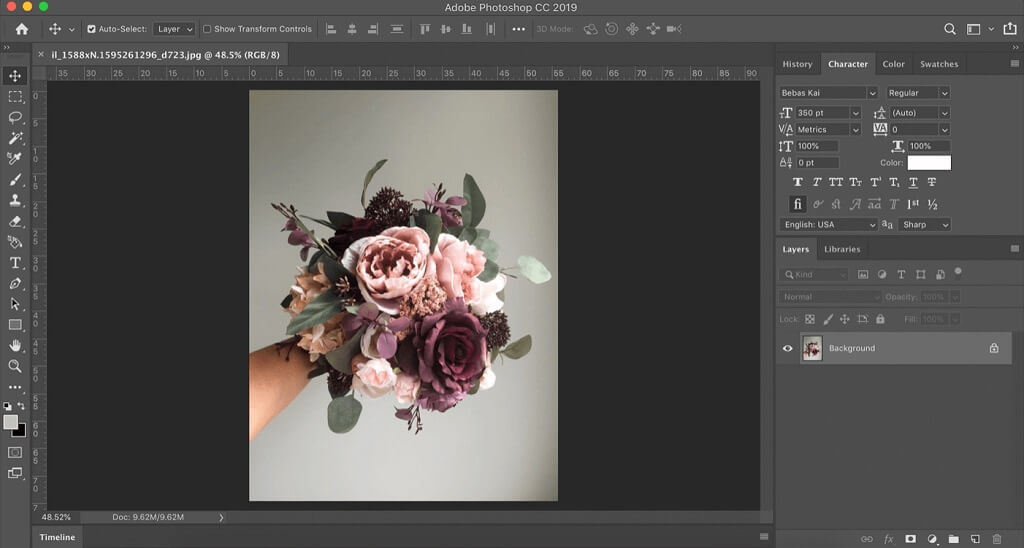The width and height of the screenshot is (1024, 548).
Task: Select the Rectangle shape tool
Action: [x=14, y=325]
